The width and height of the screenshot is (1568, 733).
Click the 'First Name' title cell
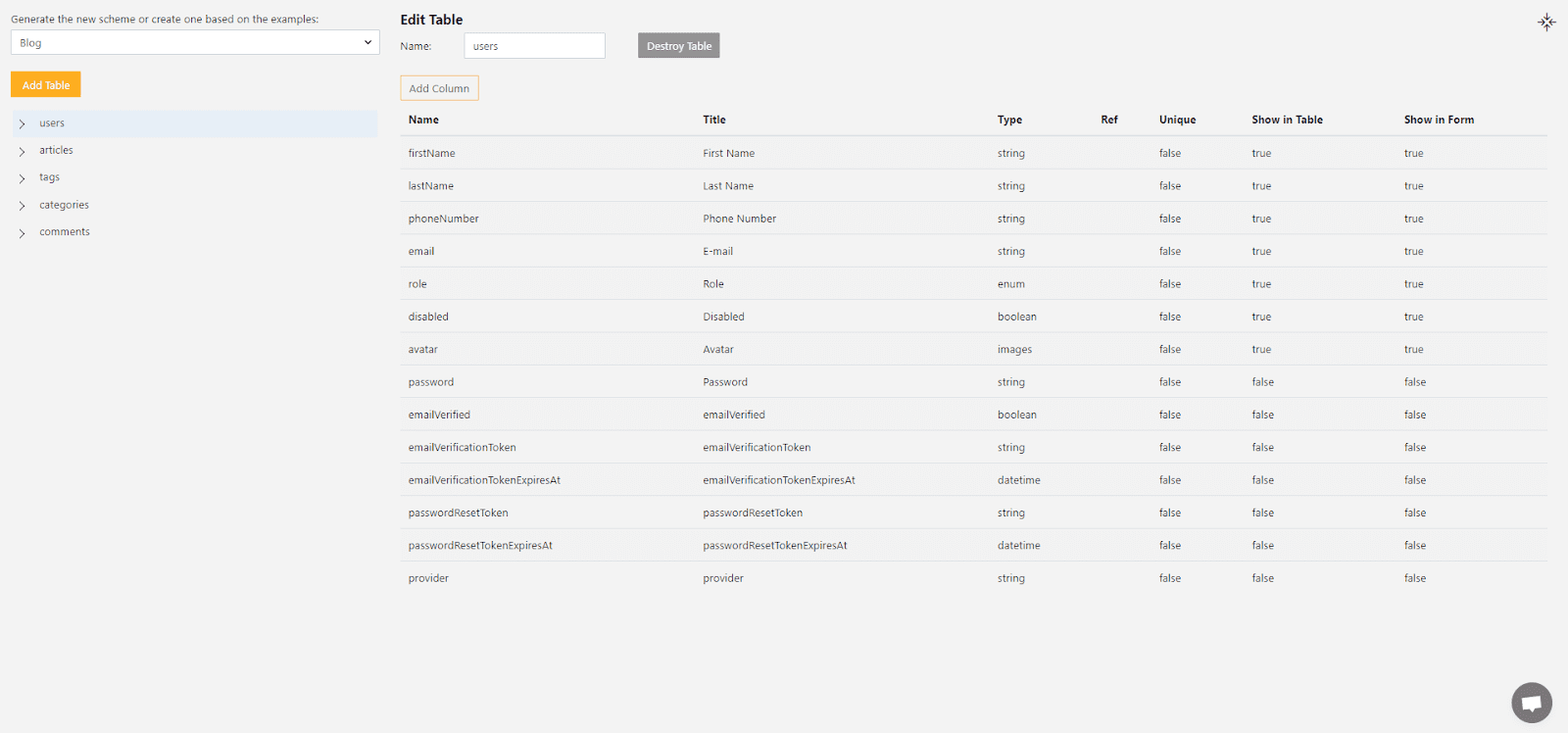point(729,153)
